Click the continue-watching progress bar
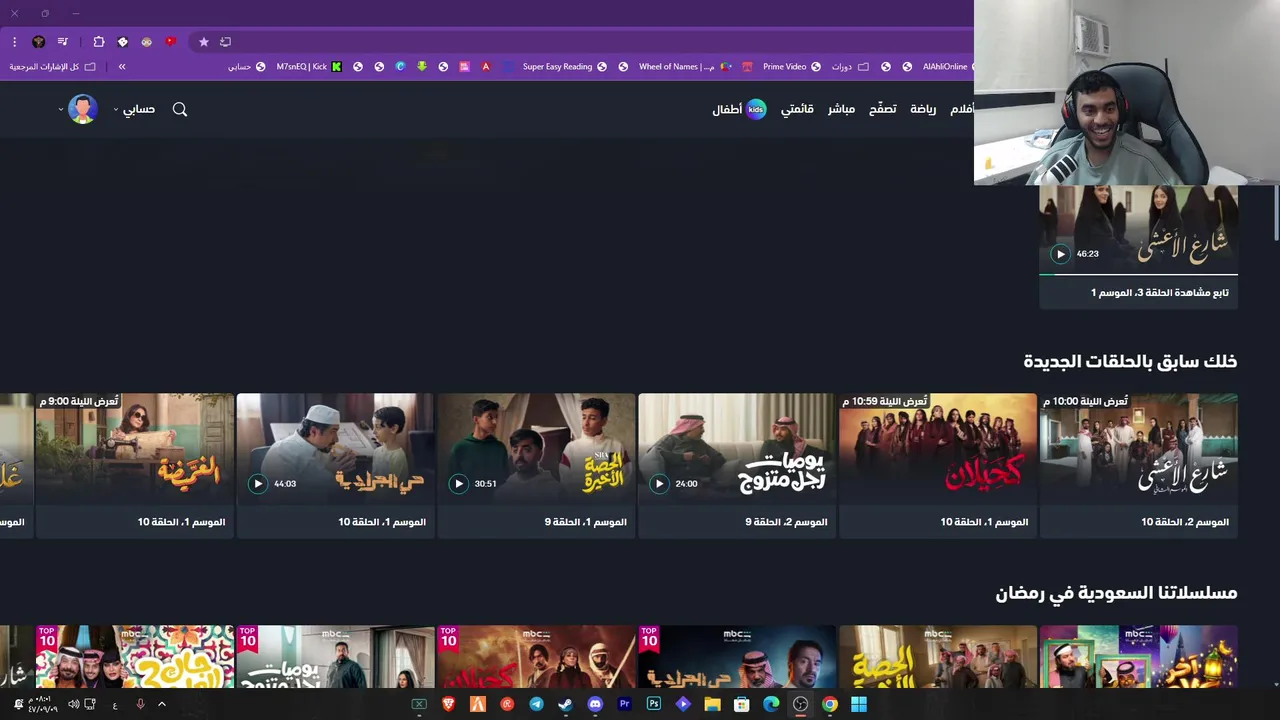 tap(1139, 274)
